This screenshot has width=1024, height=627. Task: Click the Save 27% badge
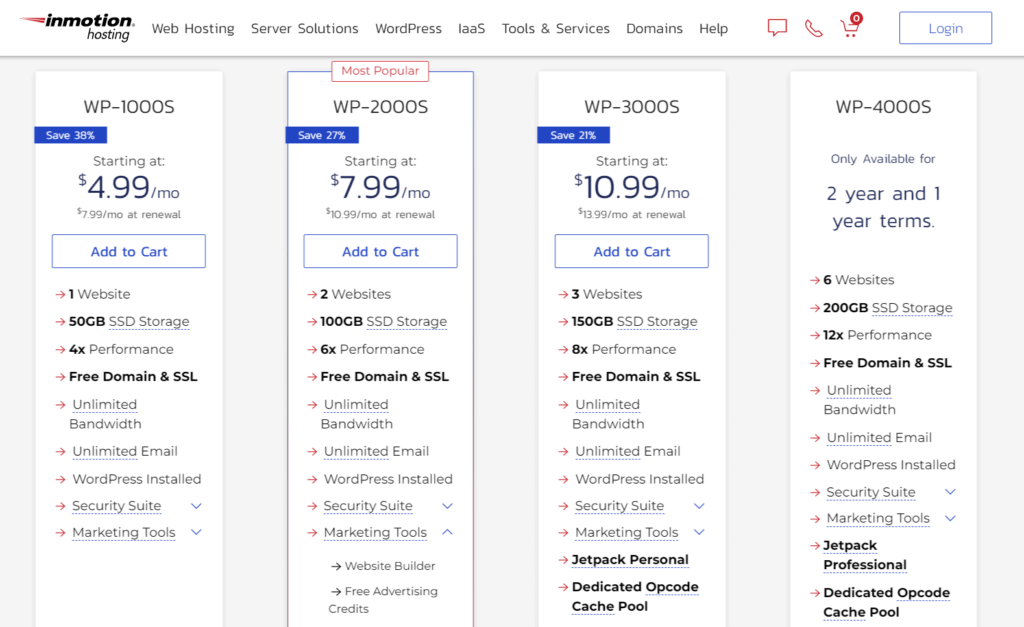pyautogui.click(x=322, y=135)
